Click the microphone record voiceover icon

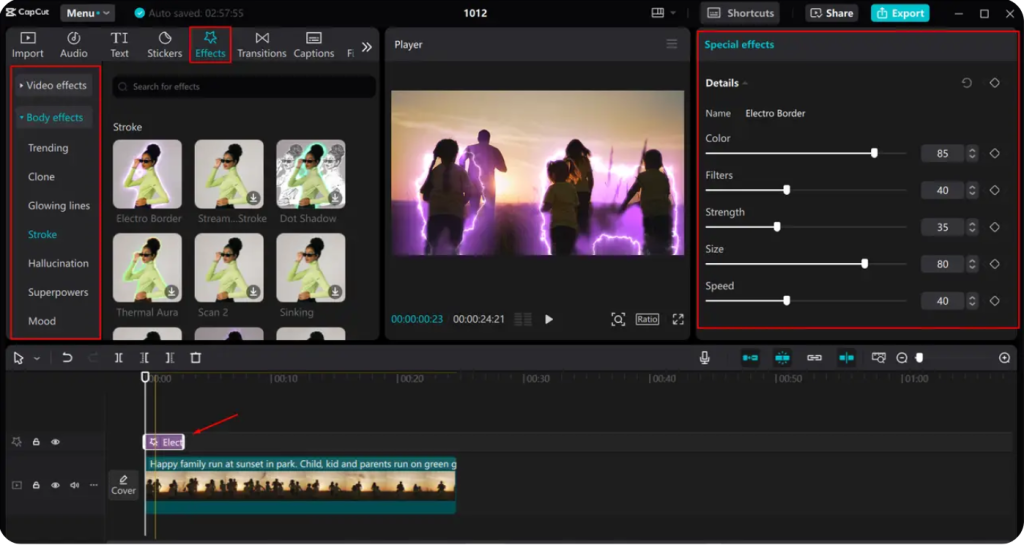[x=705, y=358]
